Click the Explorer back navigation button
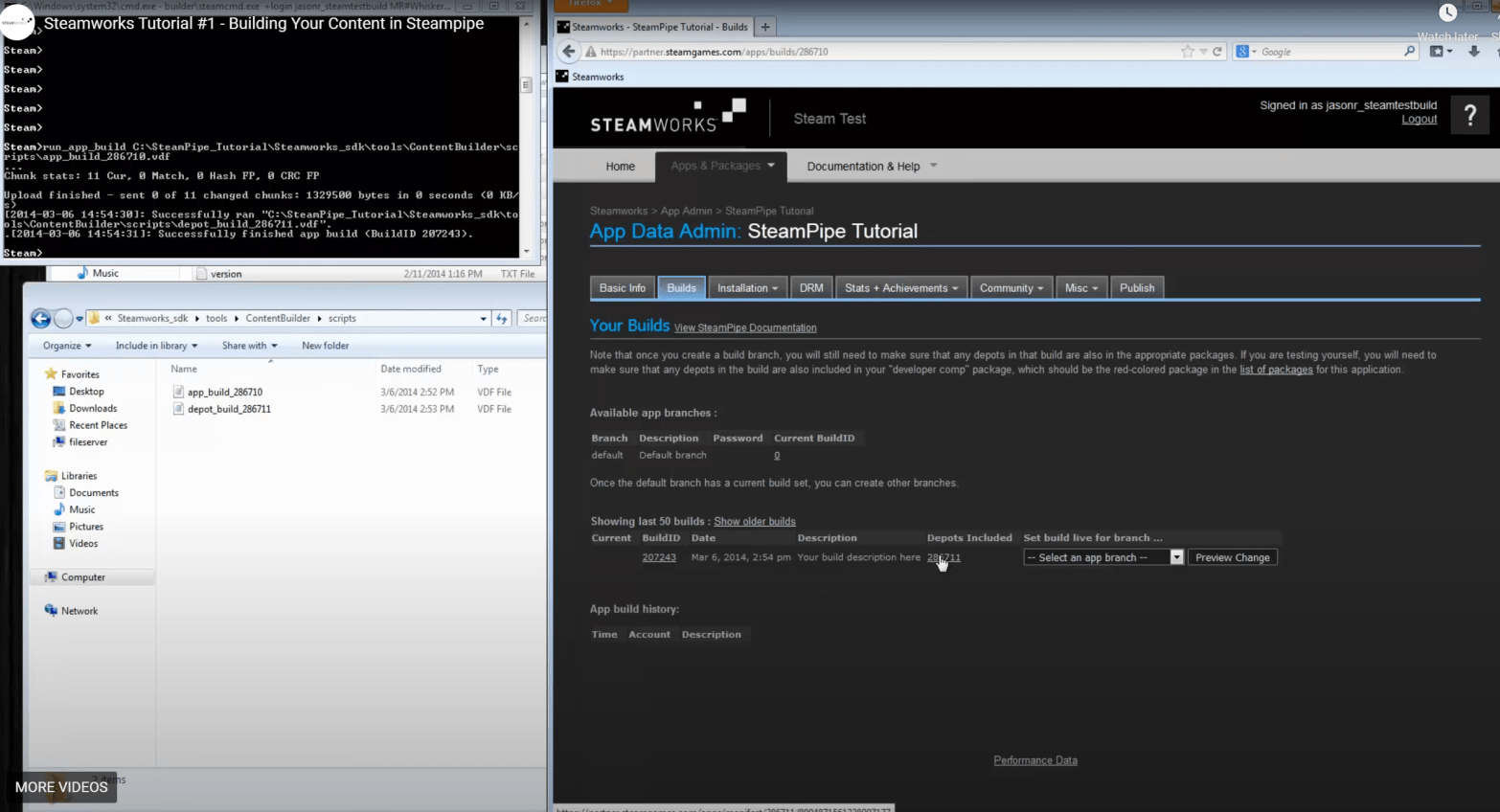The height and width of the screenshot is (812, 1500). pyautogui.click(x=40, y=319)
